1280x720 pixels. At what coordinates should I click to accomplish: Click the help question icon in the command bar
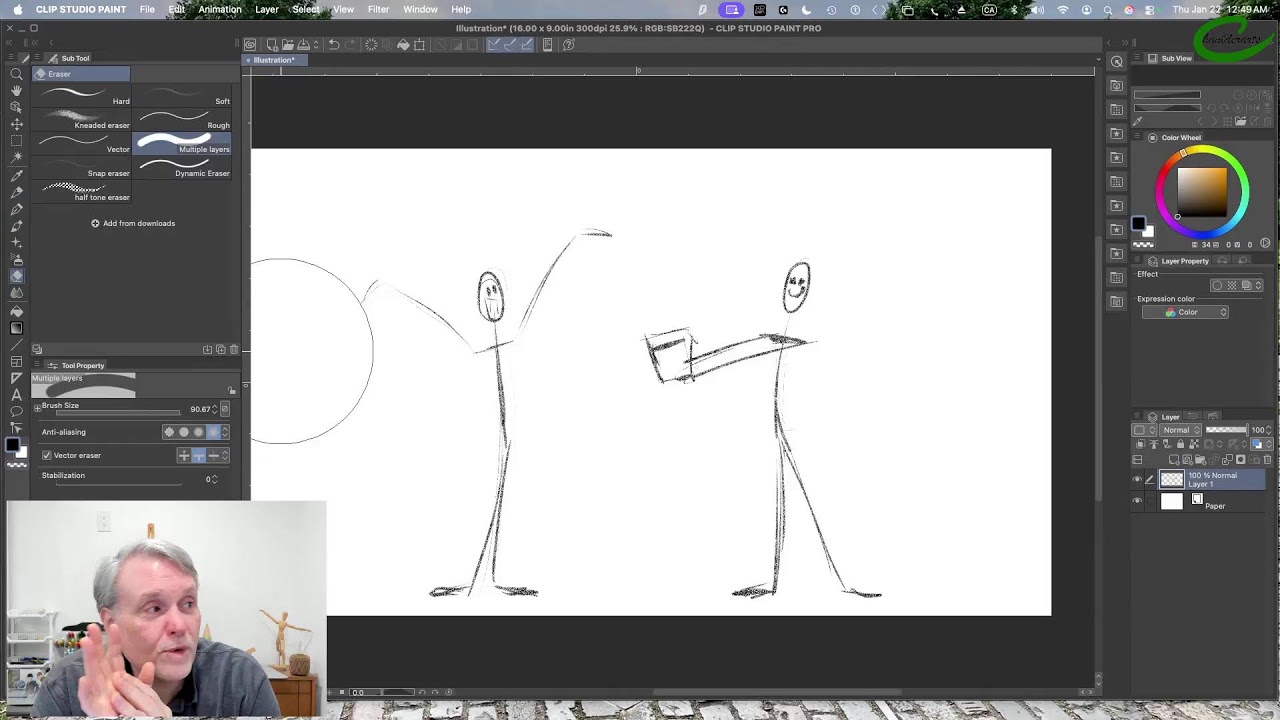(x=568, y=44)
